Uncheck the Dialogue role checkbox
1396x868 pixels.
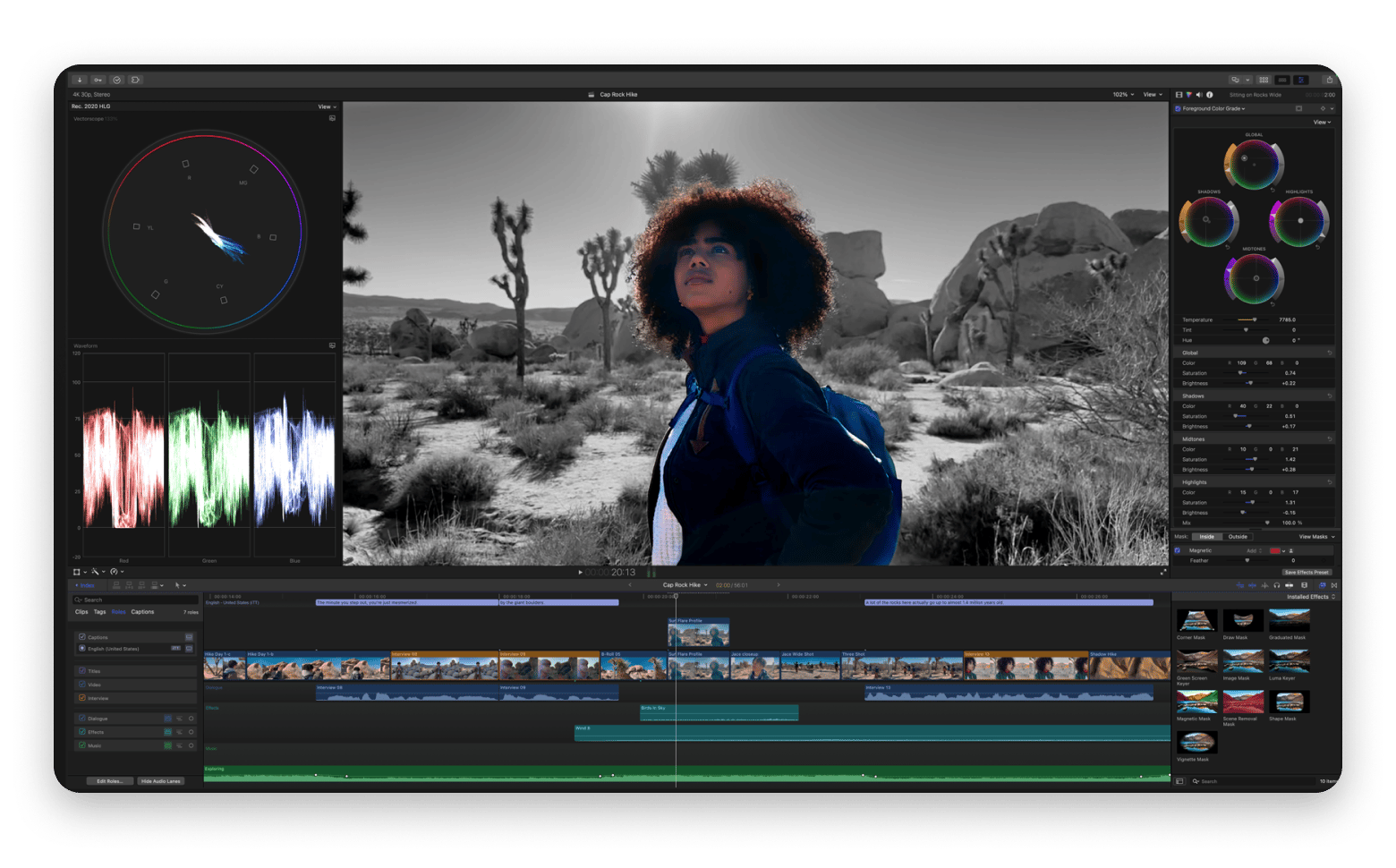tap(82, 719)
